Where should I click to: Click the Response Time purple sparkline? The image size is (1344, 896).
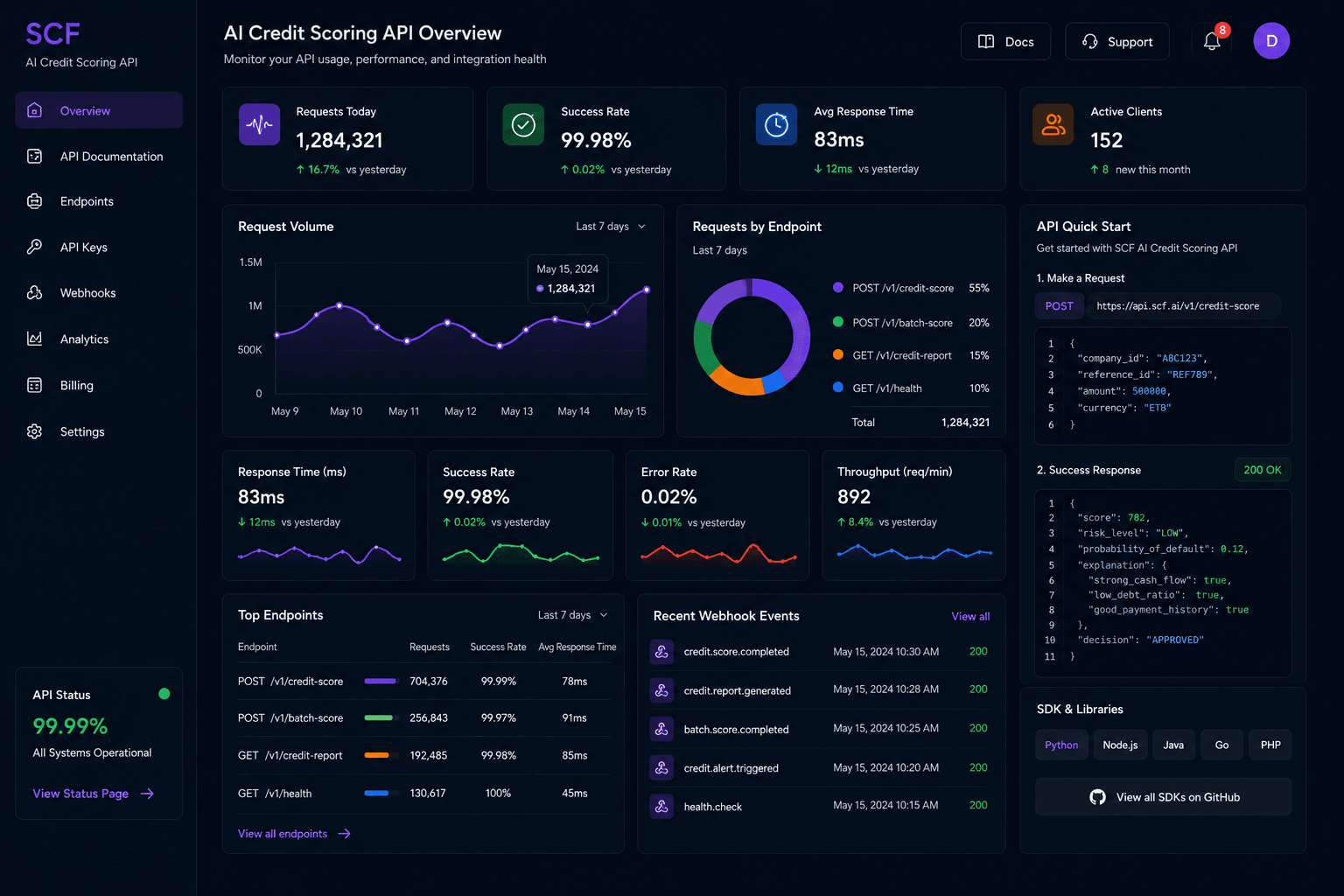click(319, 554)
